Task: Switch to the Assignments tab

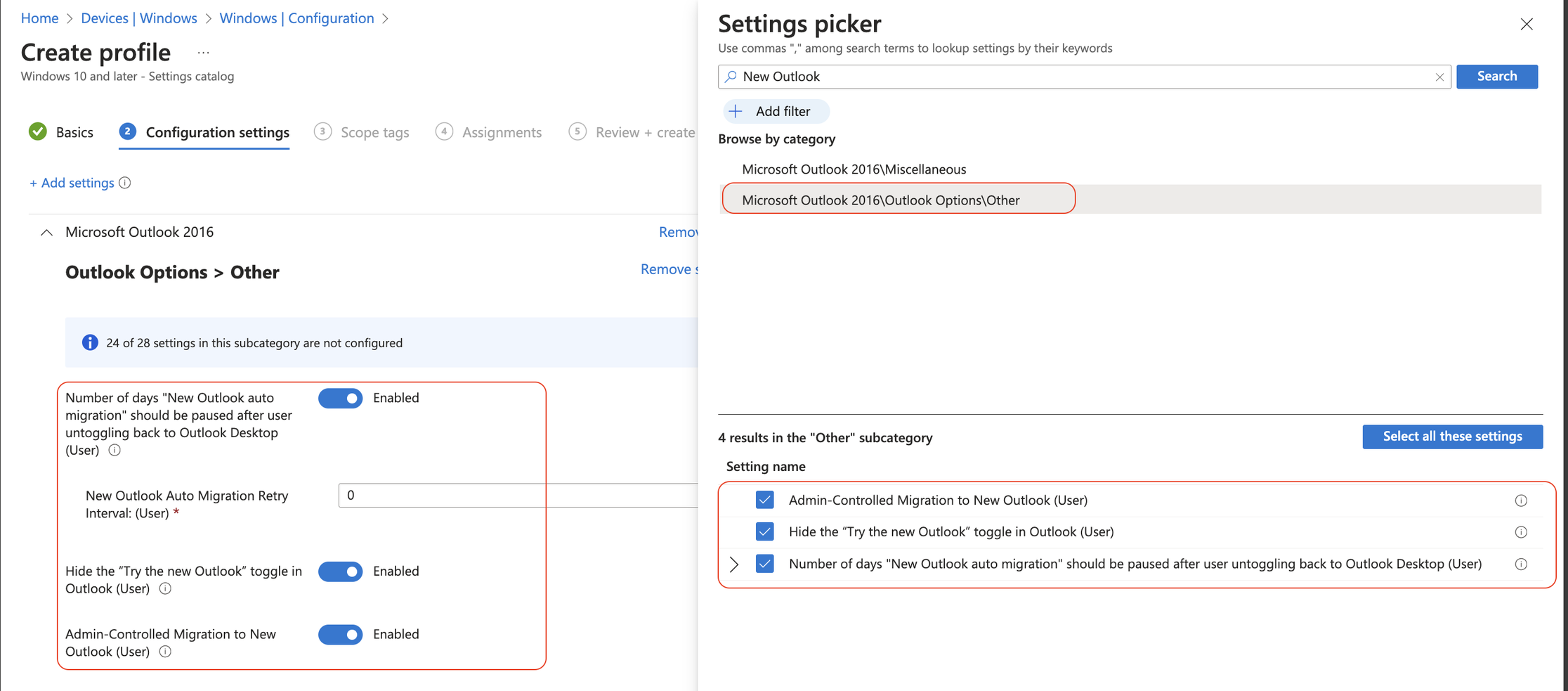Action: (501, 132)
